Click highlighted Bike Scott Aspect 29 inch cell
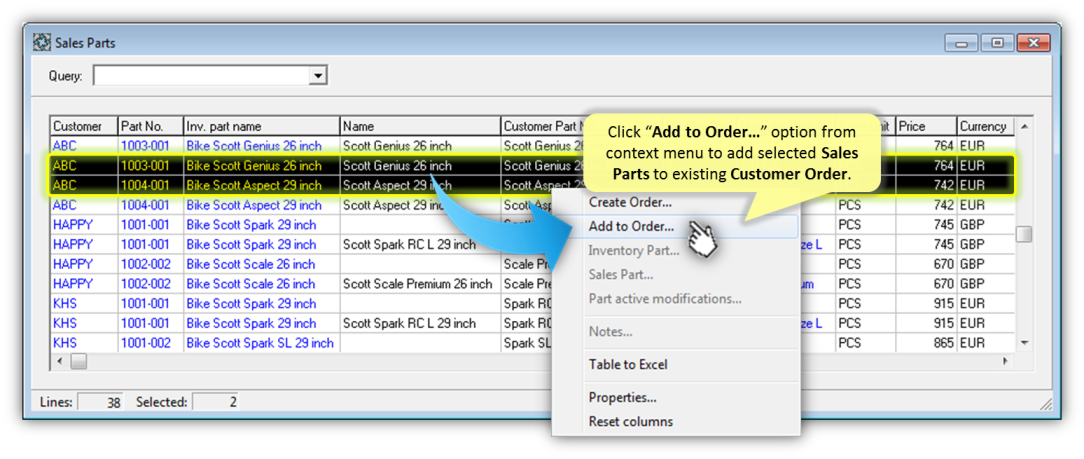 (262, 186)
